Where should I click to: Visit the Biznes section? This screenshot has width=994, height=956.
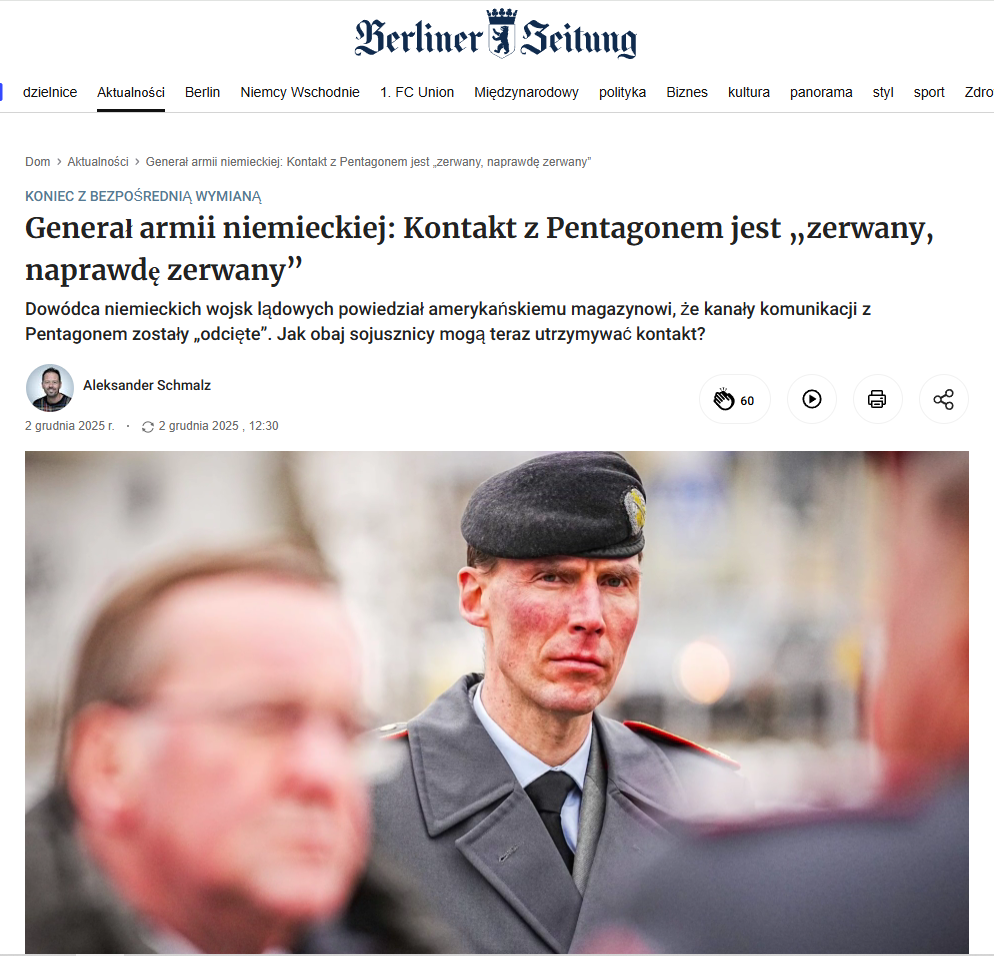[687, 93]
